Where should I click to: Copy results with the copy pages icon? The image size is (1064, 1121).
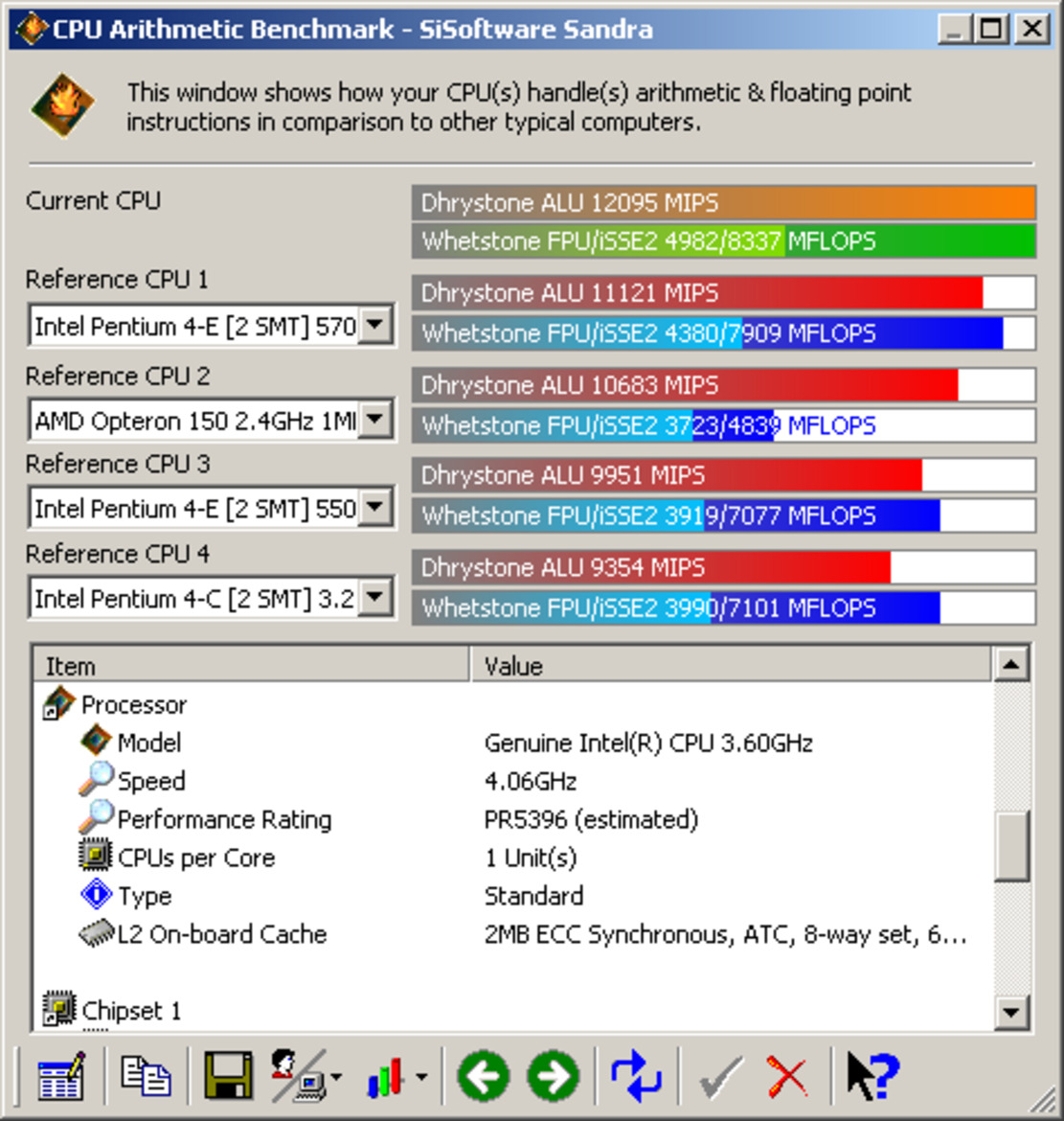click(146, 1076)
